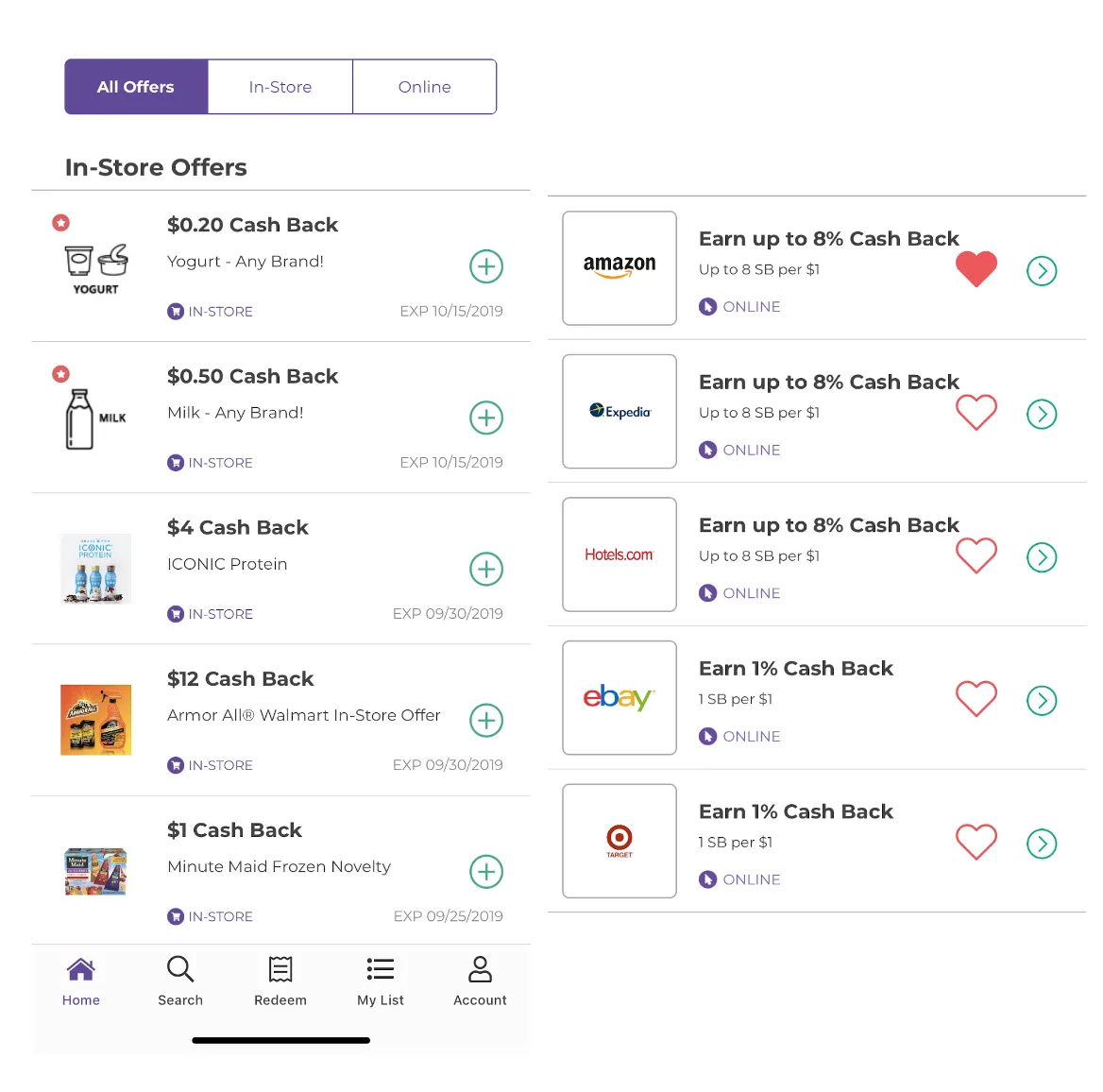
Task: Favorite the eBay offer heart
Action: 976,699
